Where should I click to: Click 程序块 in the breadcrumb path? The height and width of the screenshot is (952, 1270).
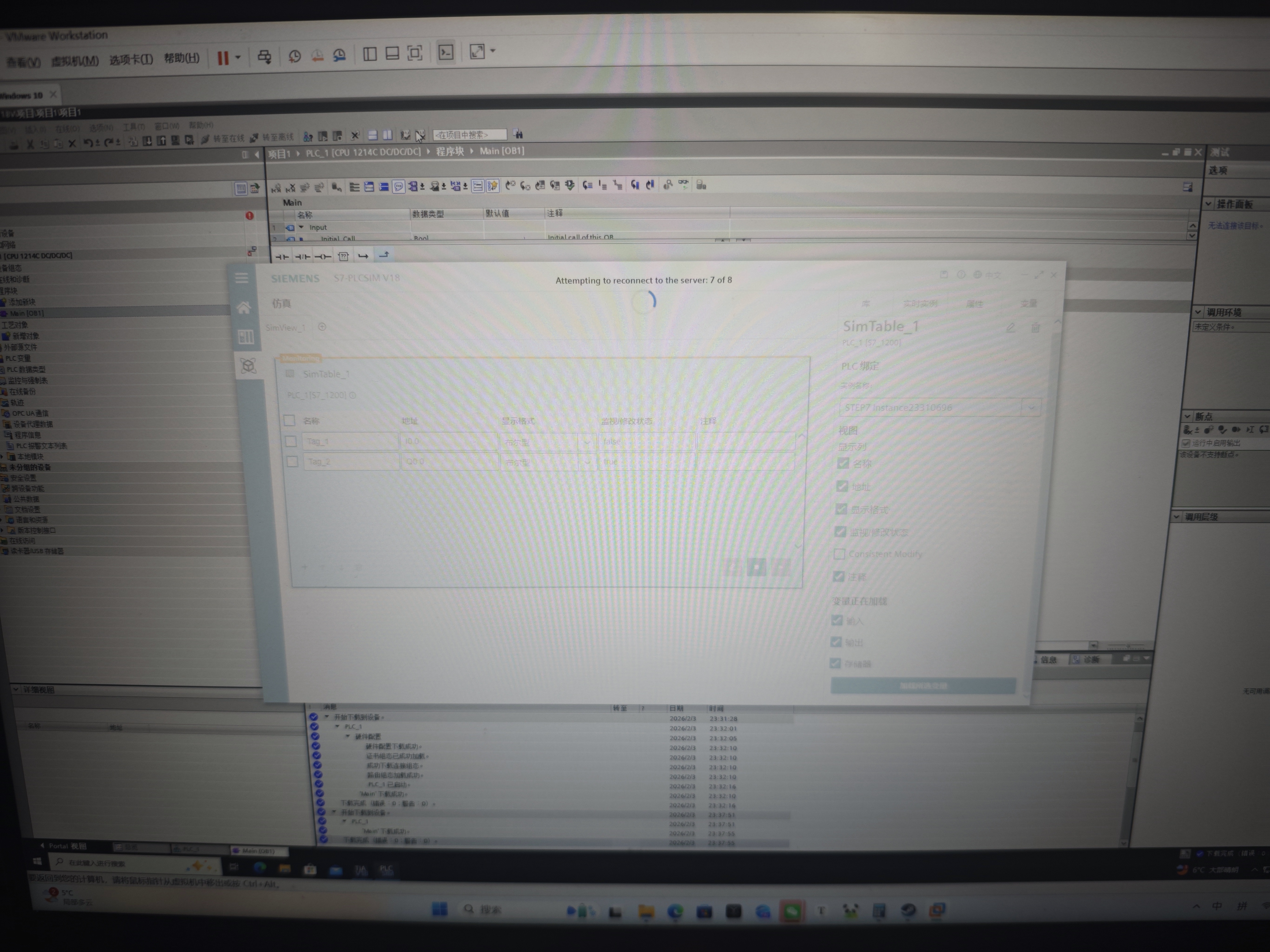450,152
